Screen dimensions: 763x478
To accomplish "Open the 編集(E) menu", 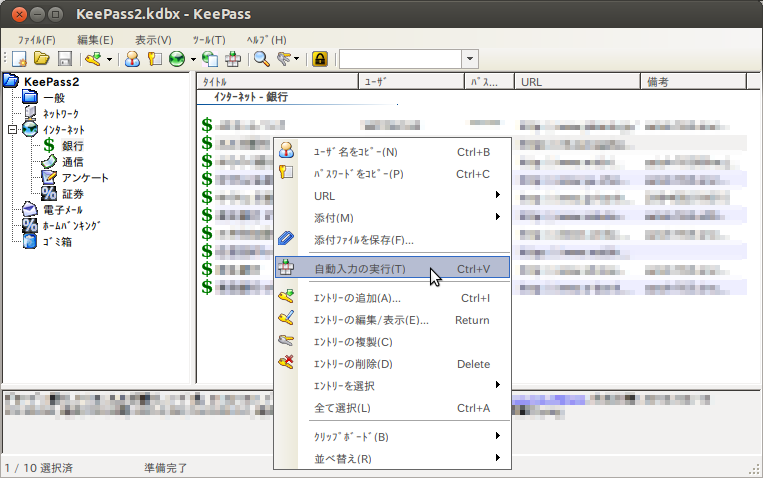I will coord(95,40).
